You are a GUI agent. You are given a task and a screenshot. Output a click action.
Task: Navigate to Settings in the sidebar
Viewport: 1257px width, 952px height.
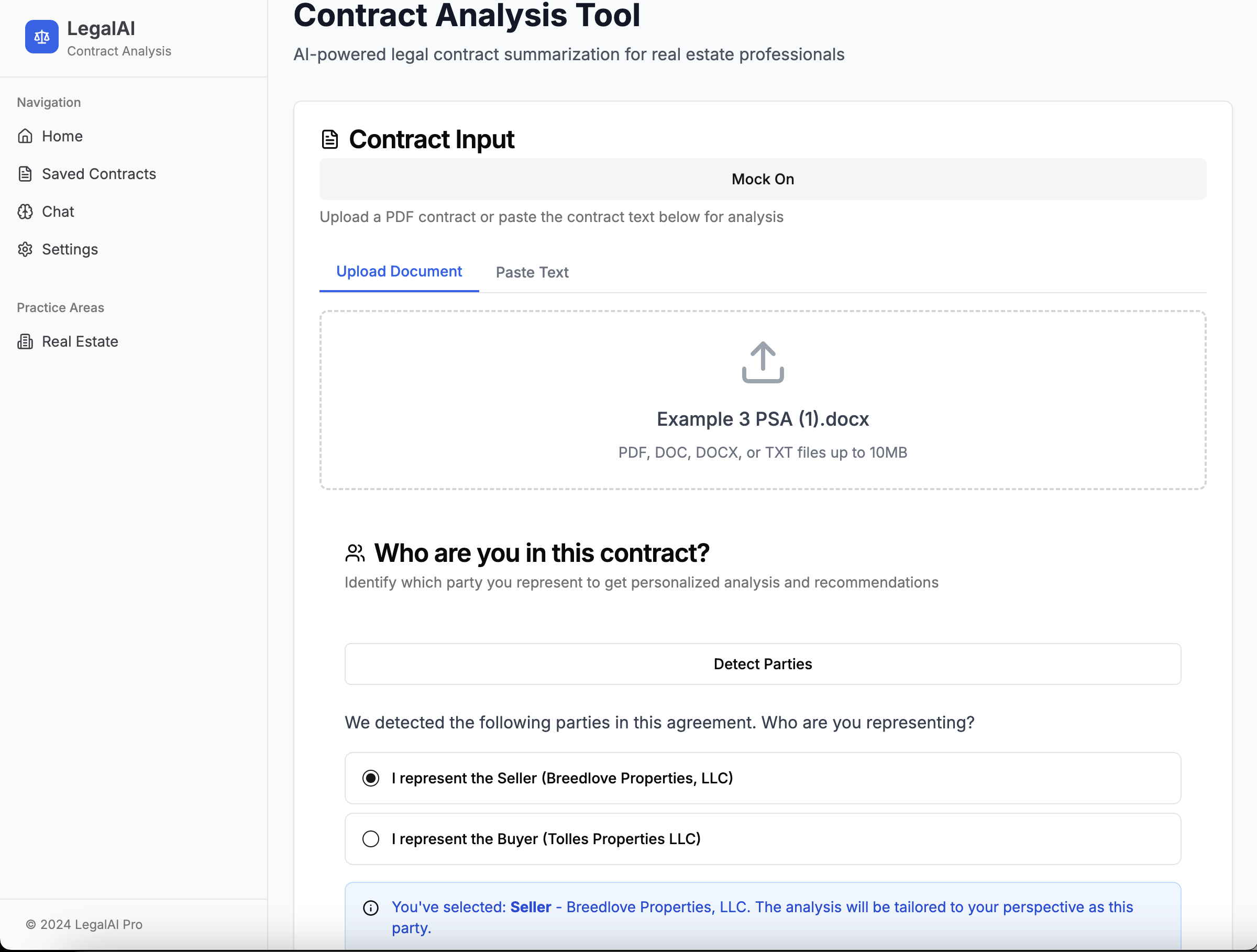[x=70, y=249]
